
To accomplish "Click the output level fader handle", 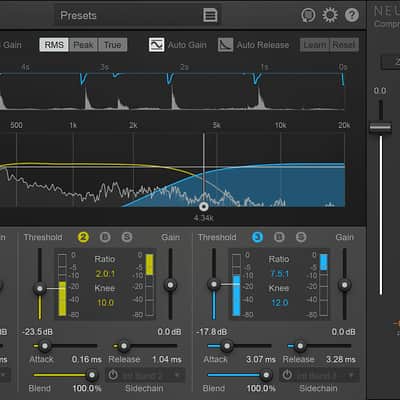I will tap(380, 128).
